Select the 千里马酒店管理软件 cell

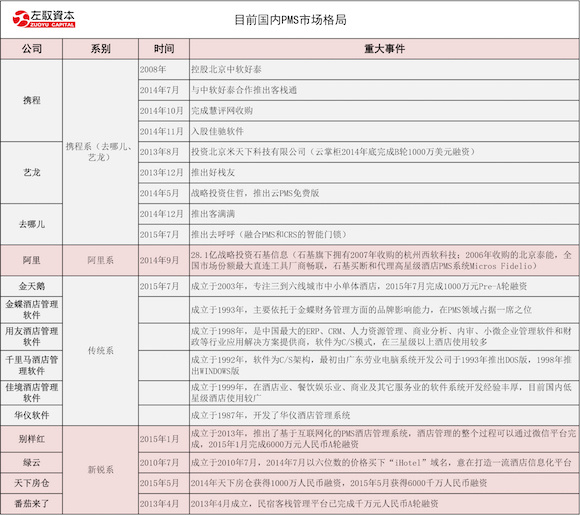tap(31, 365)
